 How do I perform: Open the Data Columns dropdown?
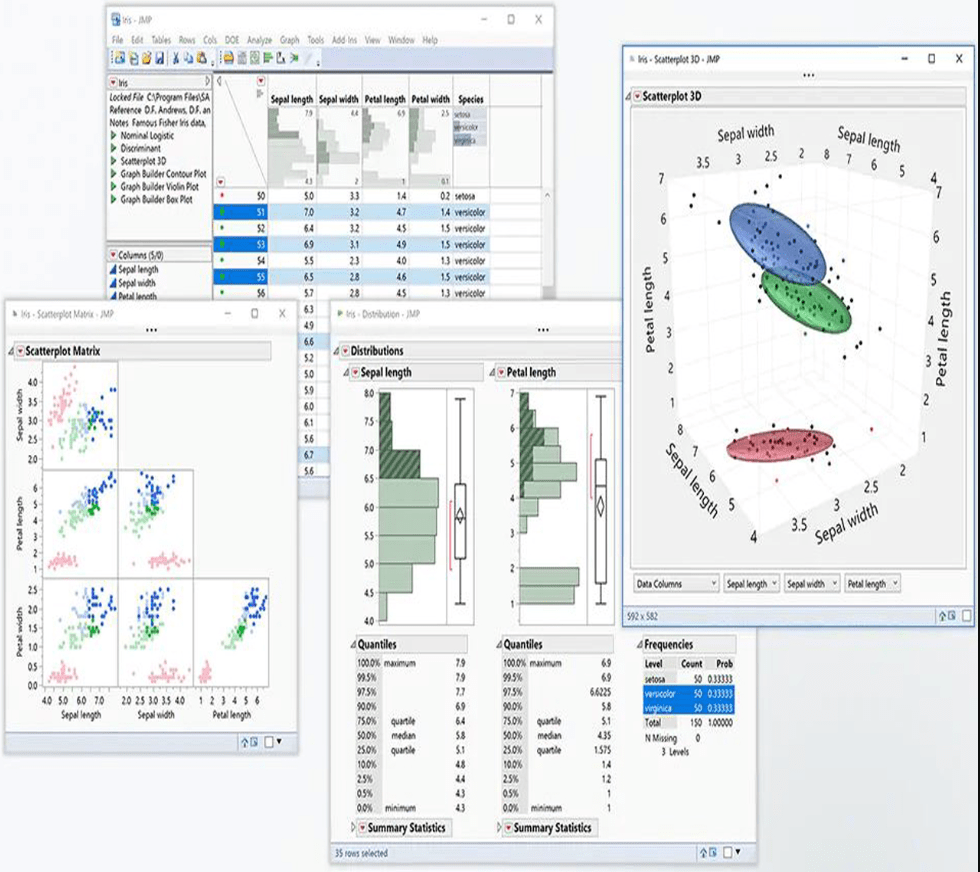click(676, 583)
